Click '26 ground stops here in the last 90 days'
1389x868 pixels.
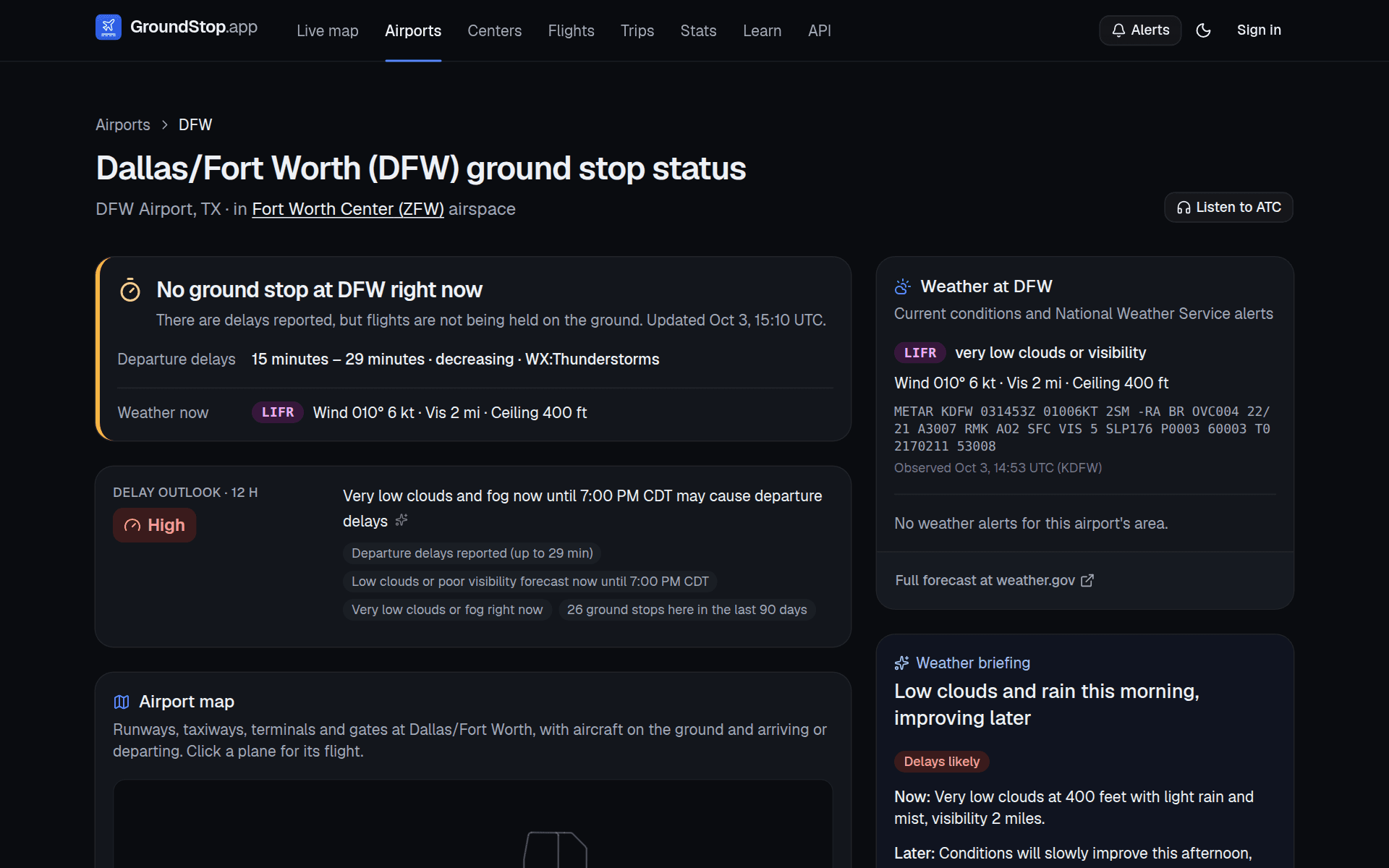[687, 610]
